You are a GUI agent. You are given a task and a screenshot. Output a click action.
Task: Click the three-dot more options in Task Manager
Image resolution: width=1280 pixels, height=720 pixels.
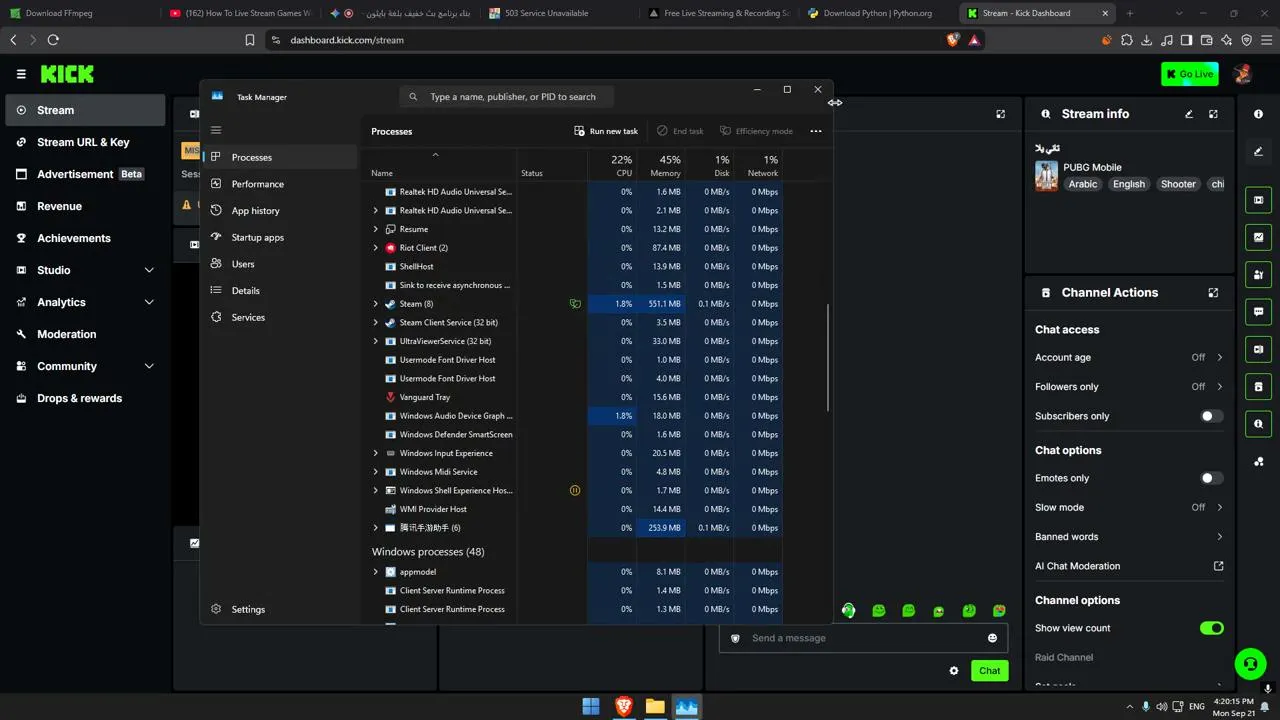pos(816,131)
